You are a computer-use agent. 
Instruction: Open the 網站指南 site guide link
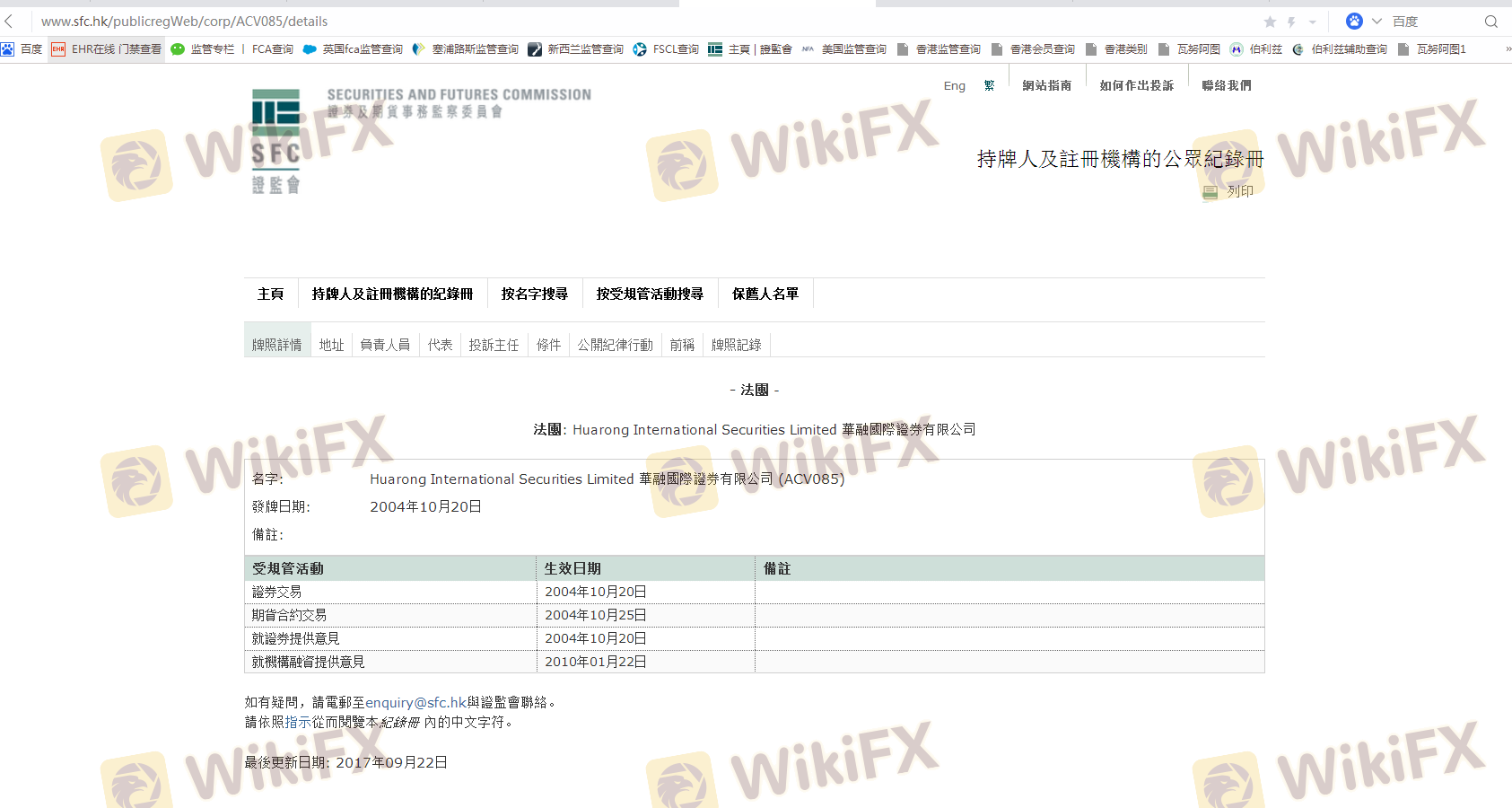click(1047, 86)
